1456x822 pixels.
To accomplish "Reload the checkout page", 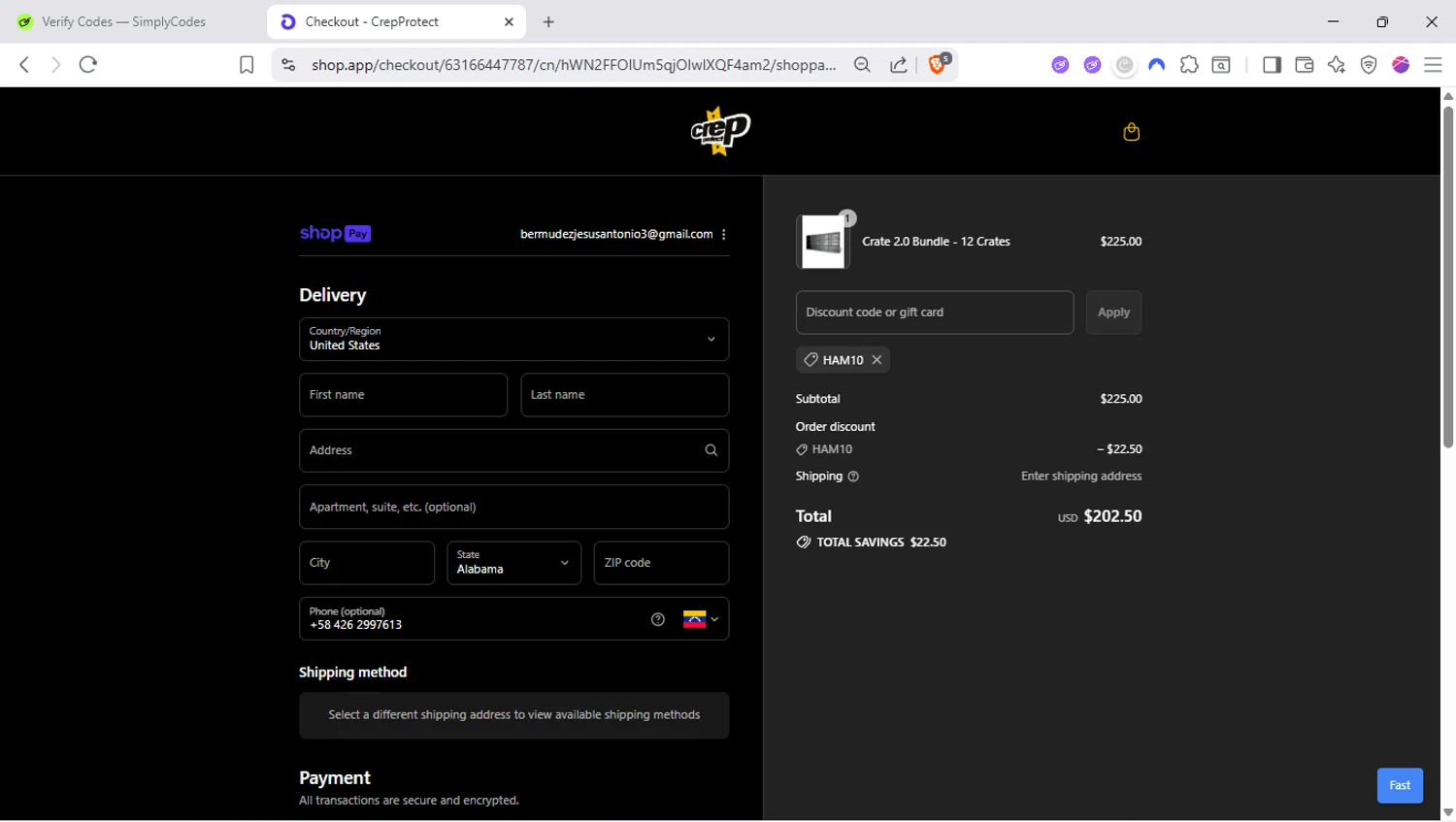I will 88,65.
